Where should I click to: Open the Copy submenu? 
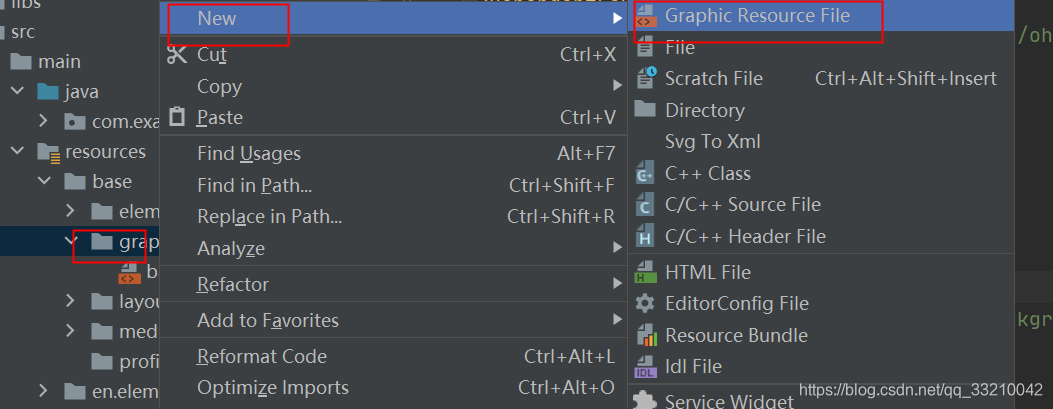[x=394, y=86]
